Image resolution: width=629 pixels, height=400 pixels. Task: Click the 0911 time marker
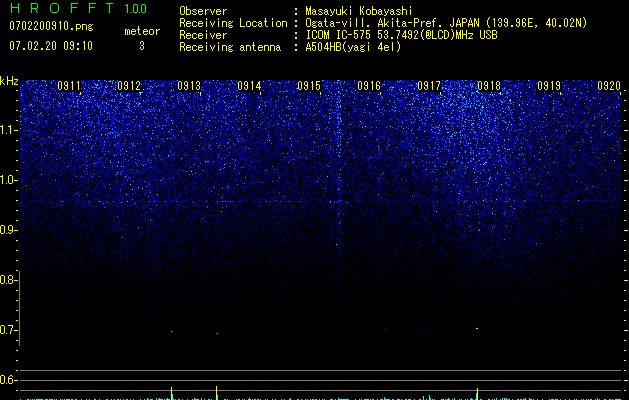tap(69, 86)
